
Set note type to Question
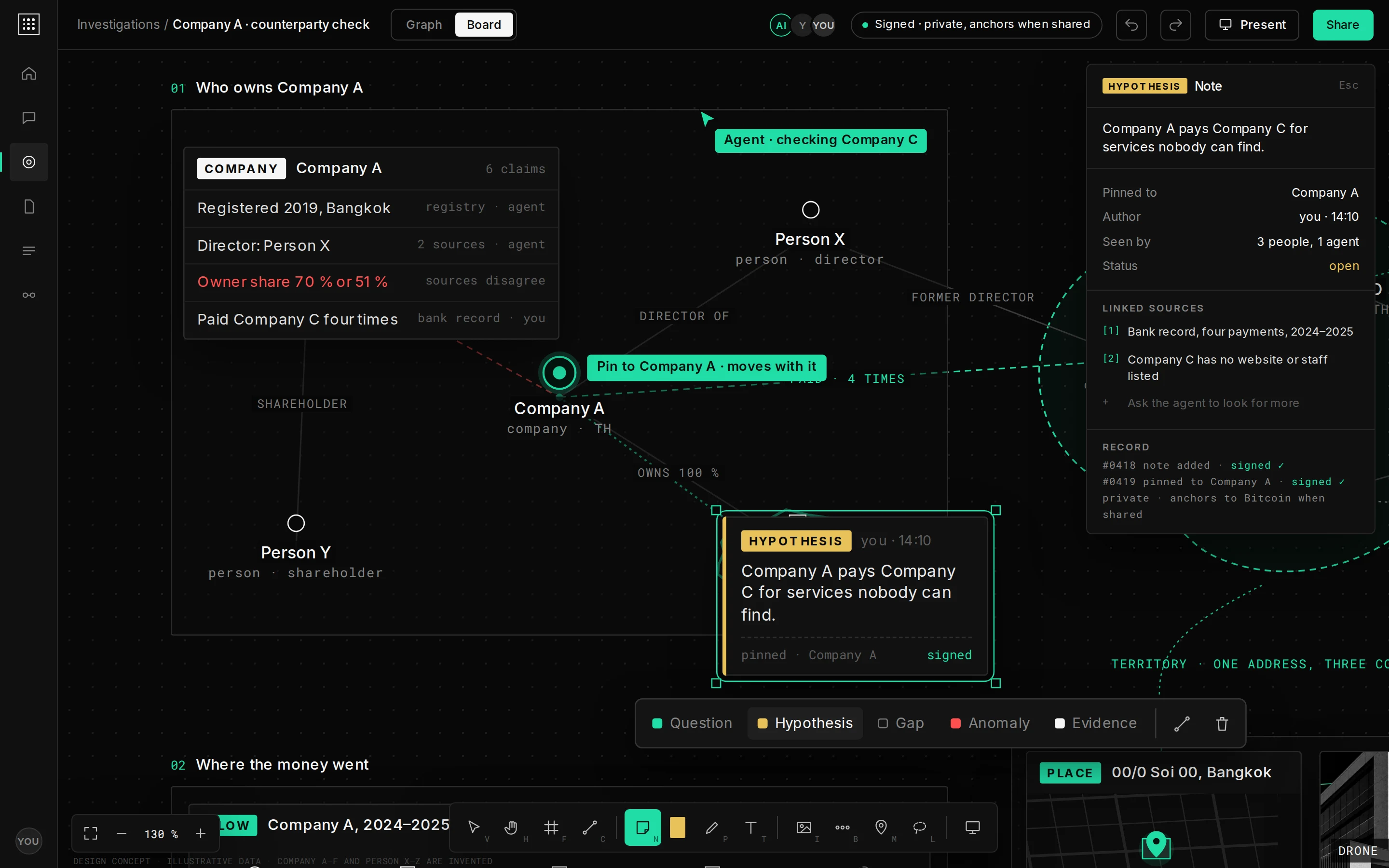pyautogui.click(x=692, y=723)
